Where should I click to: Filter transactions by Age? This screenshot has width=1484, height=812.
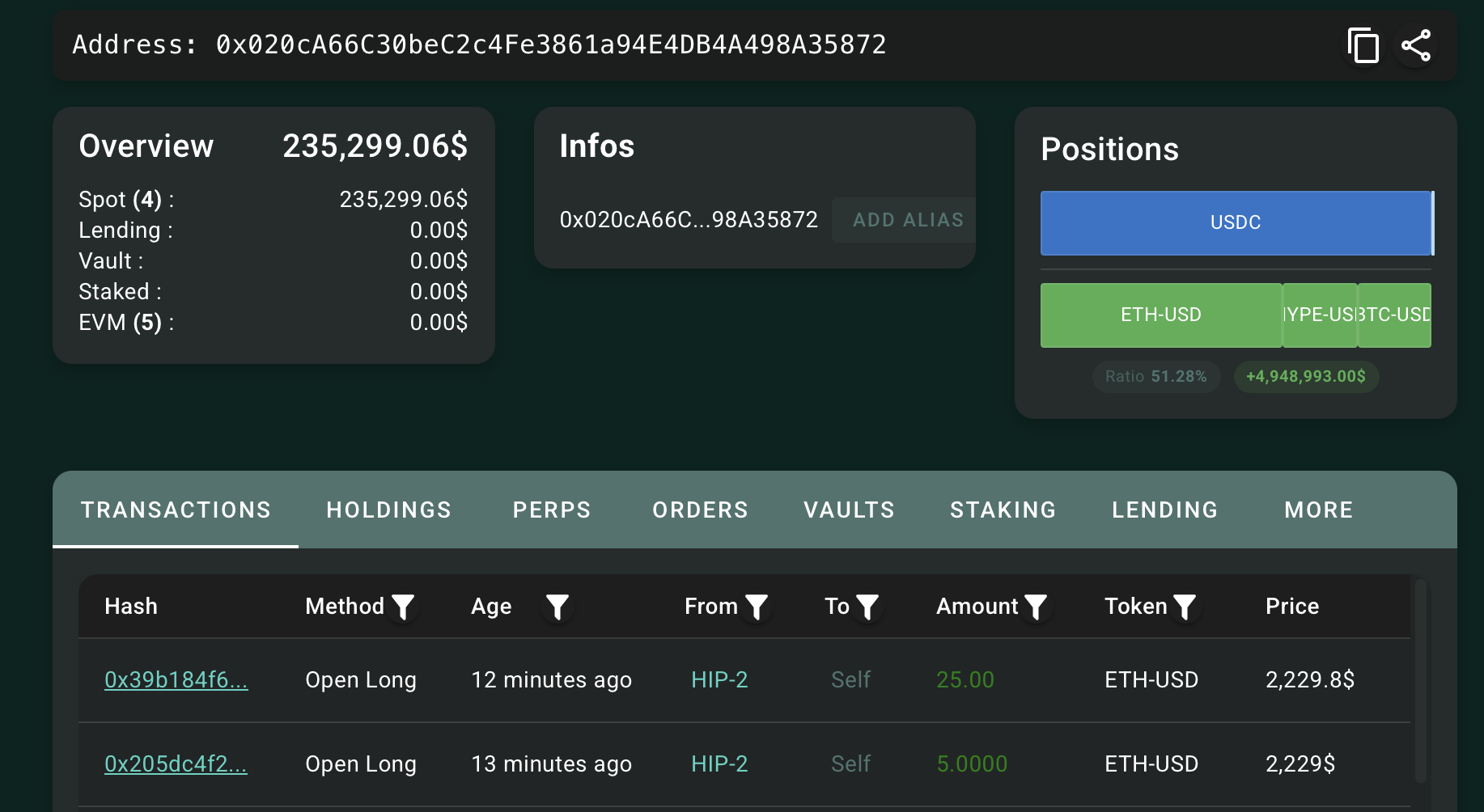point(558,607)
